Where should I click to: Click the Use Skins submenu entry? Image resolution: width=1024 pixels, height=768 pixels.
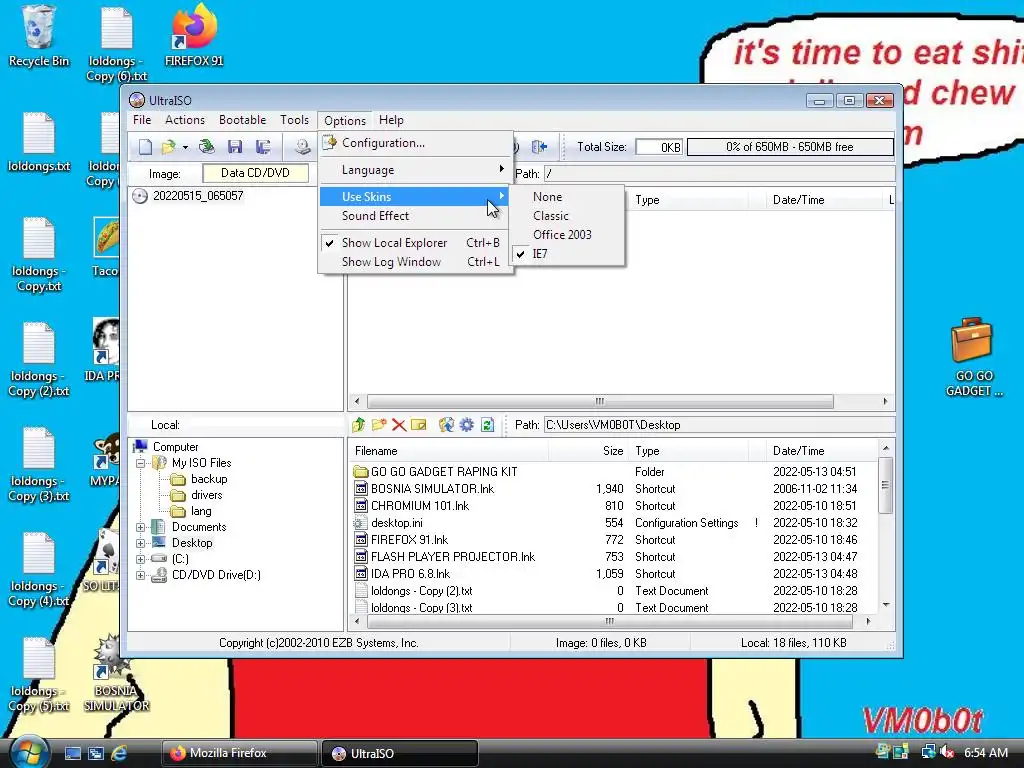pos(415,197)
